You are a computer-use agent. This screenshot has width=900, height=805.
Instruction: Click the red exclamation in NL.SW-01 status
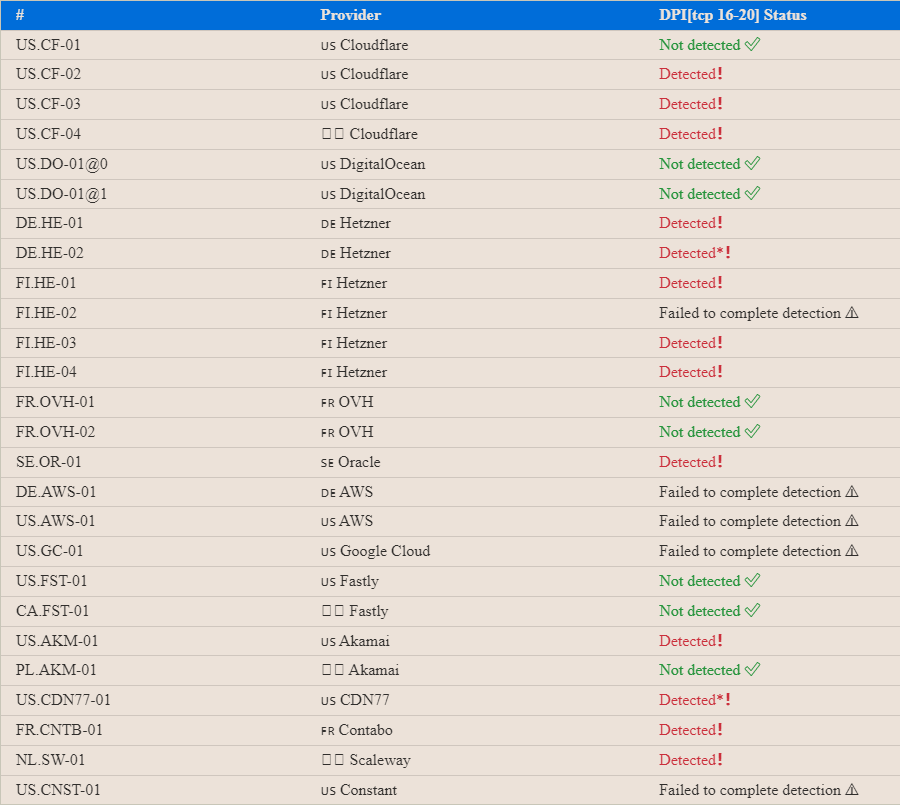(720, 760)
